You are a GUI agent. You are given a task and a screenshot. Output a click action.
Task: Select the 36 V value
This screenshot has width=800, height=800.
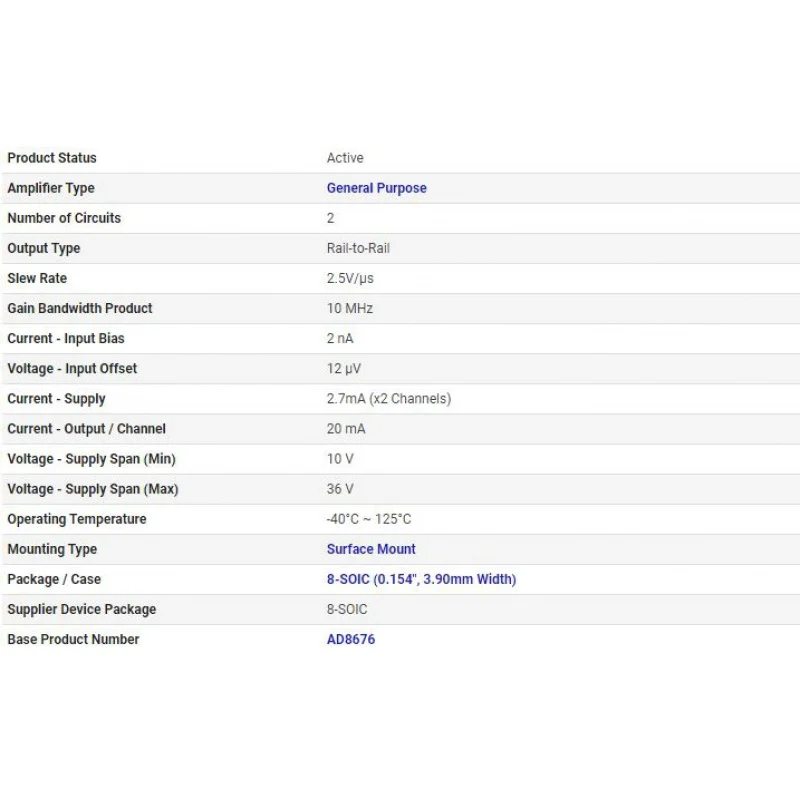pos(340,489)
